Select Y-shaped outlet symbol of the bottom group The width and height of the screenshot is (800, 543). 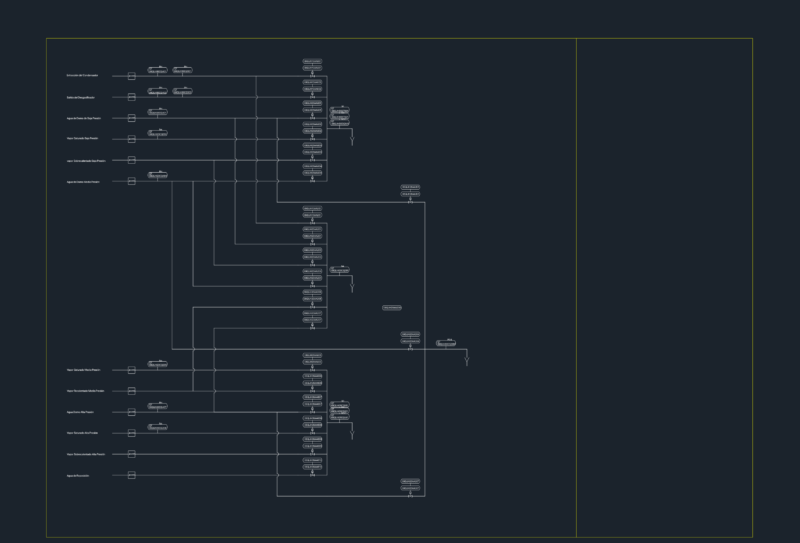coord(352,435)
